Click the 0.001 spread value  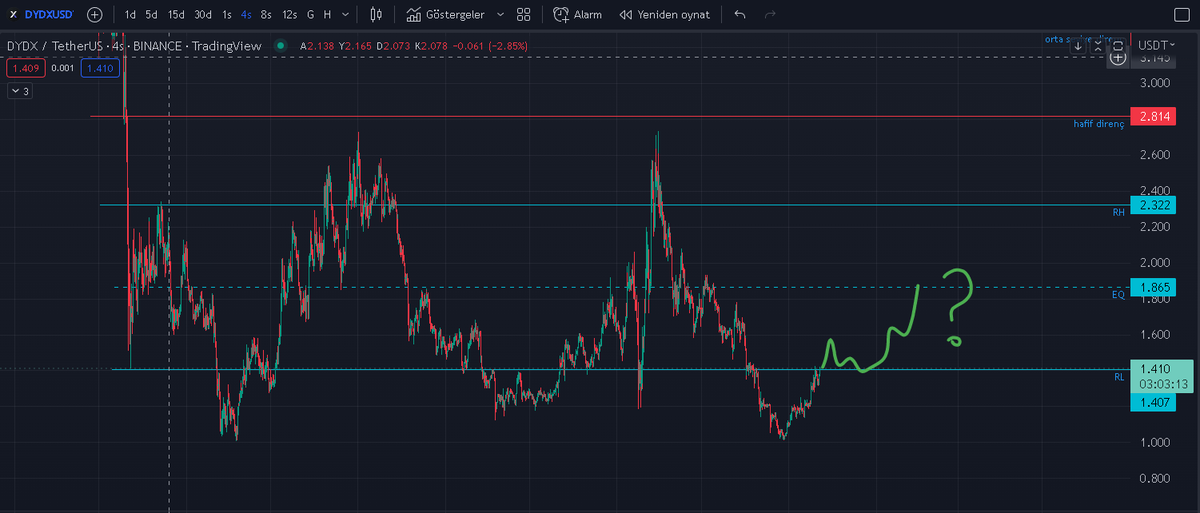[61, 68]
